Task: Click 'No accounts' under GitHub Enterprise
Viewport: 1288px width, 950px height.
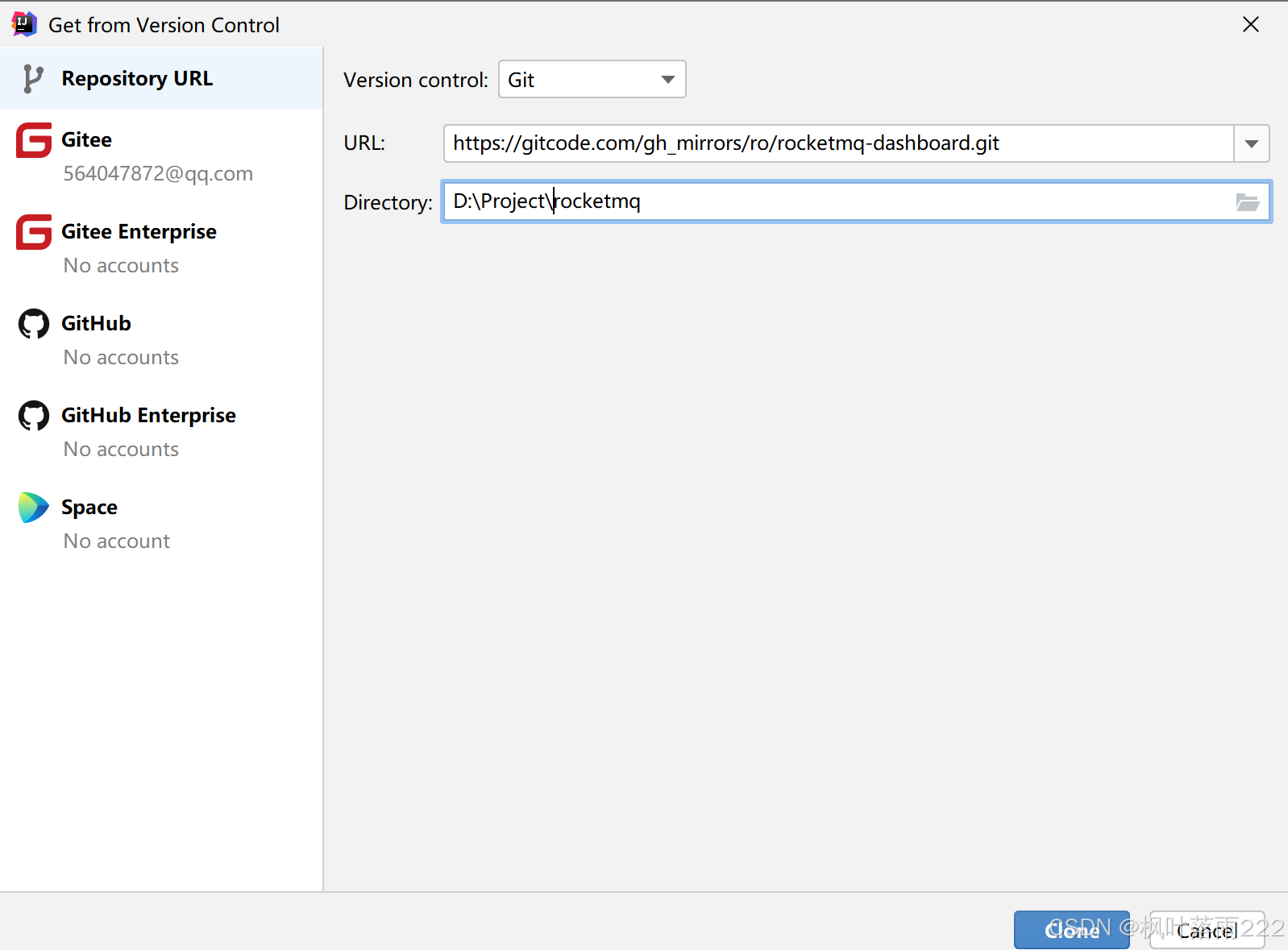Action: [121, 450]
